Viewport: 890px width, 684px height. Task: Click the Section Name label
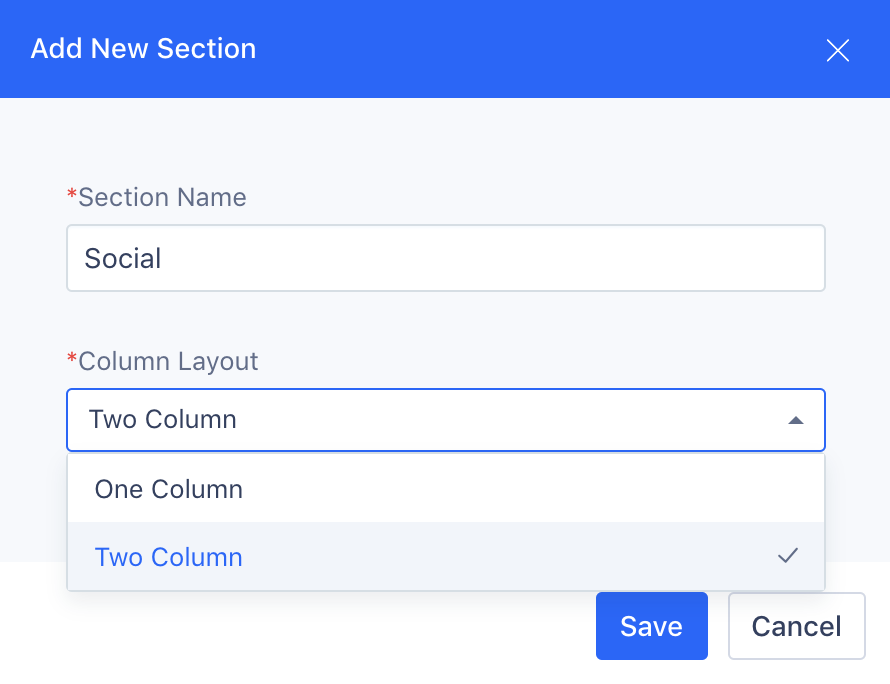click(162, 198)
